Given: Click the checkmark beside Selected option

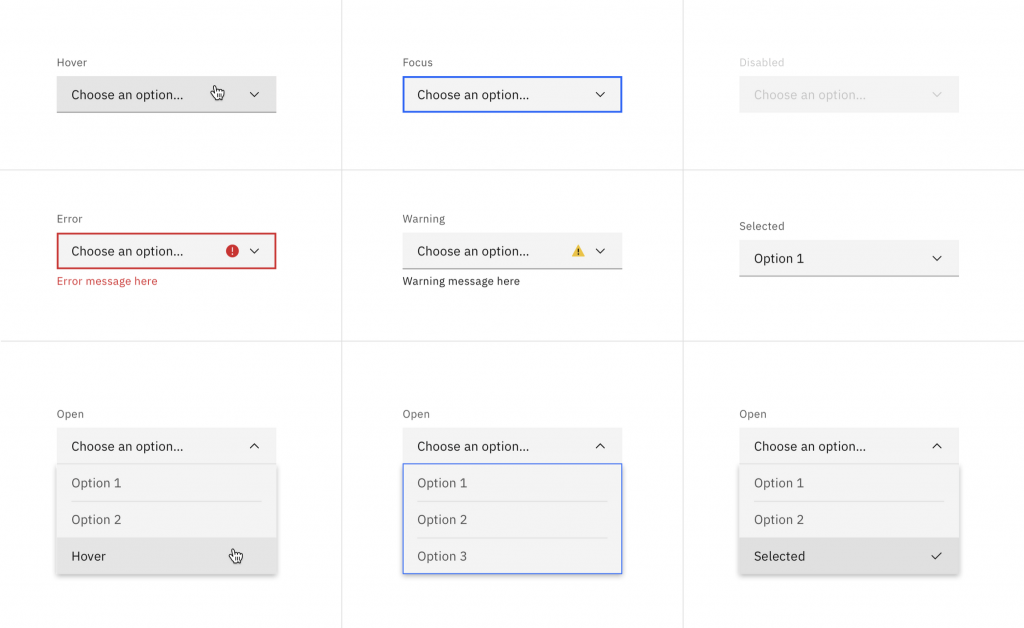Looking at the screenshot, I should pos(936,556).
